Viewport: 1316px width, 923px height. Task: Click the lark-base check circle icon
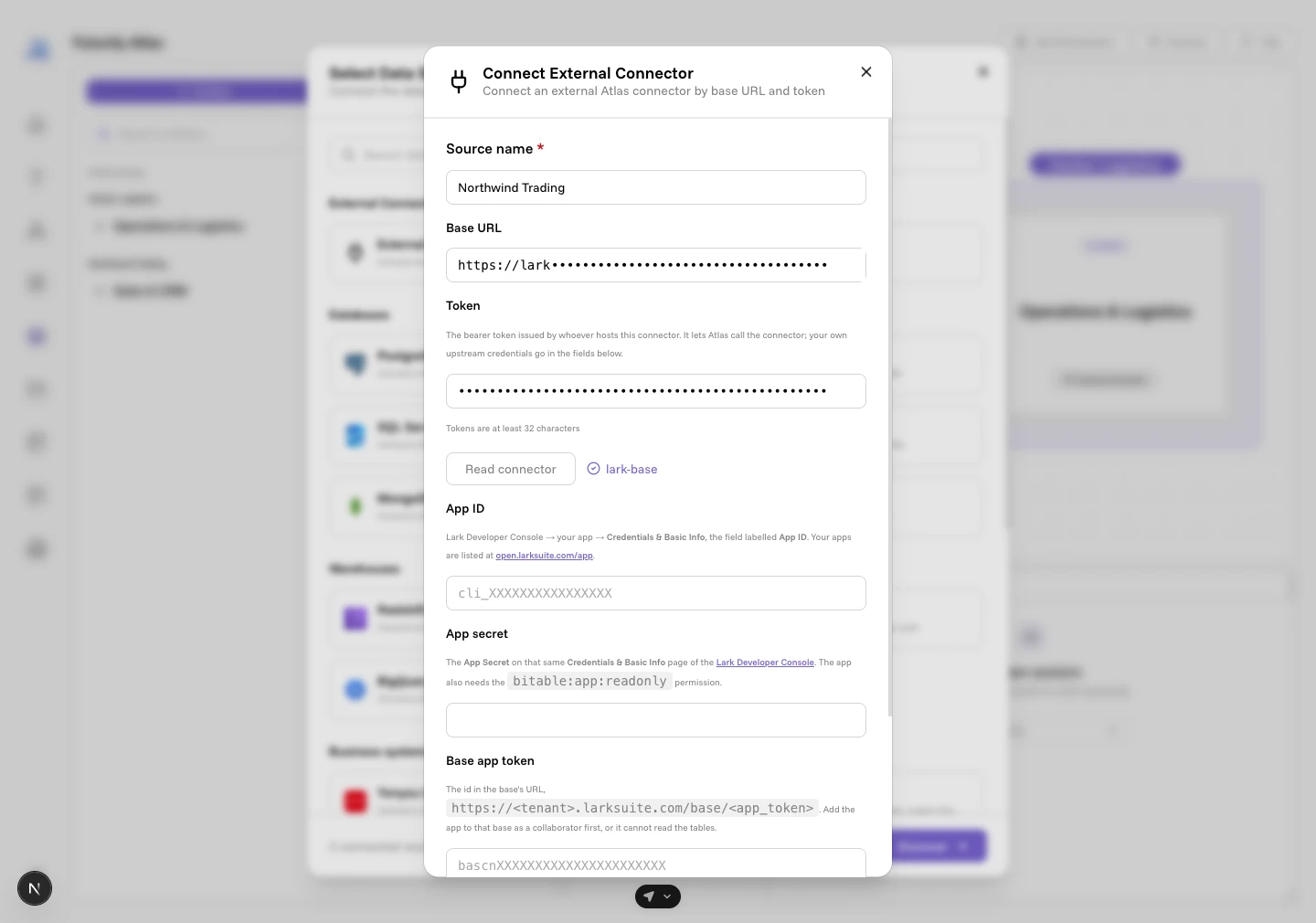pyautogui.click(x=593, y=469)
